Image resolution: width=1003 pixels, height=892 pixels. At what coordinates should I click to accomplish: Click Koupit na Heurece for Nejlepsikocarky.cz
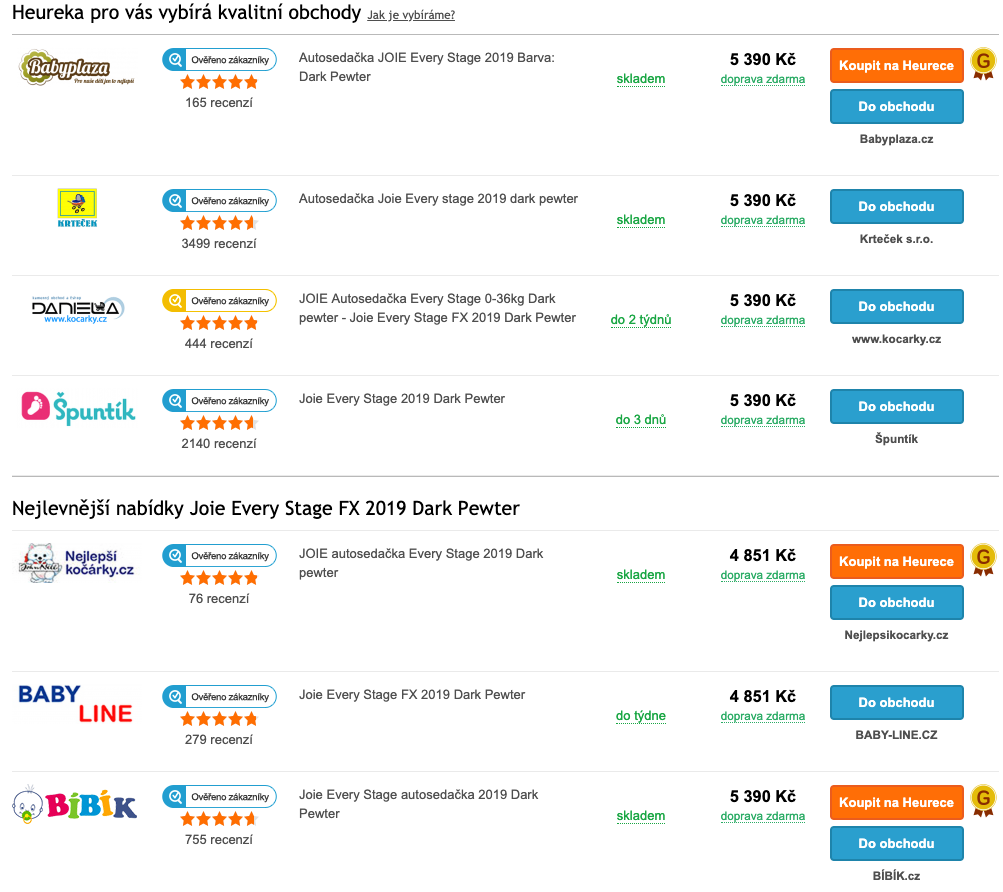coord(896,561)
